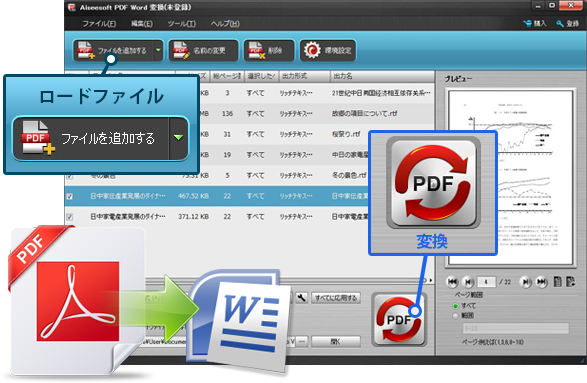Viewport: 587px width, 383px height.
Task: Jump to first preview page
Action: [452, 282]
